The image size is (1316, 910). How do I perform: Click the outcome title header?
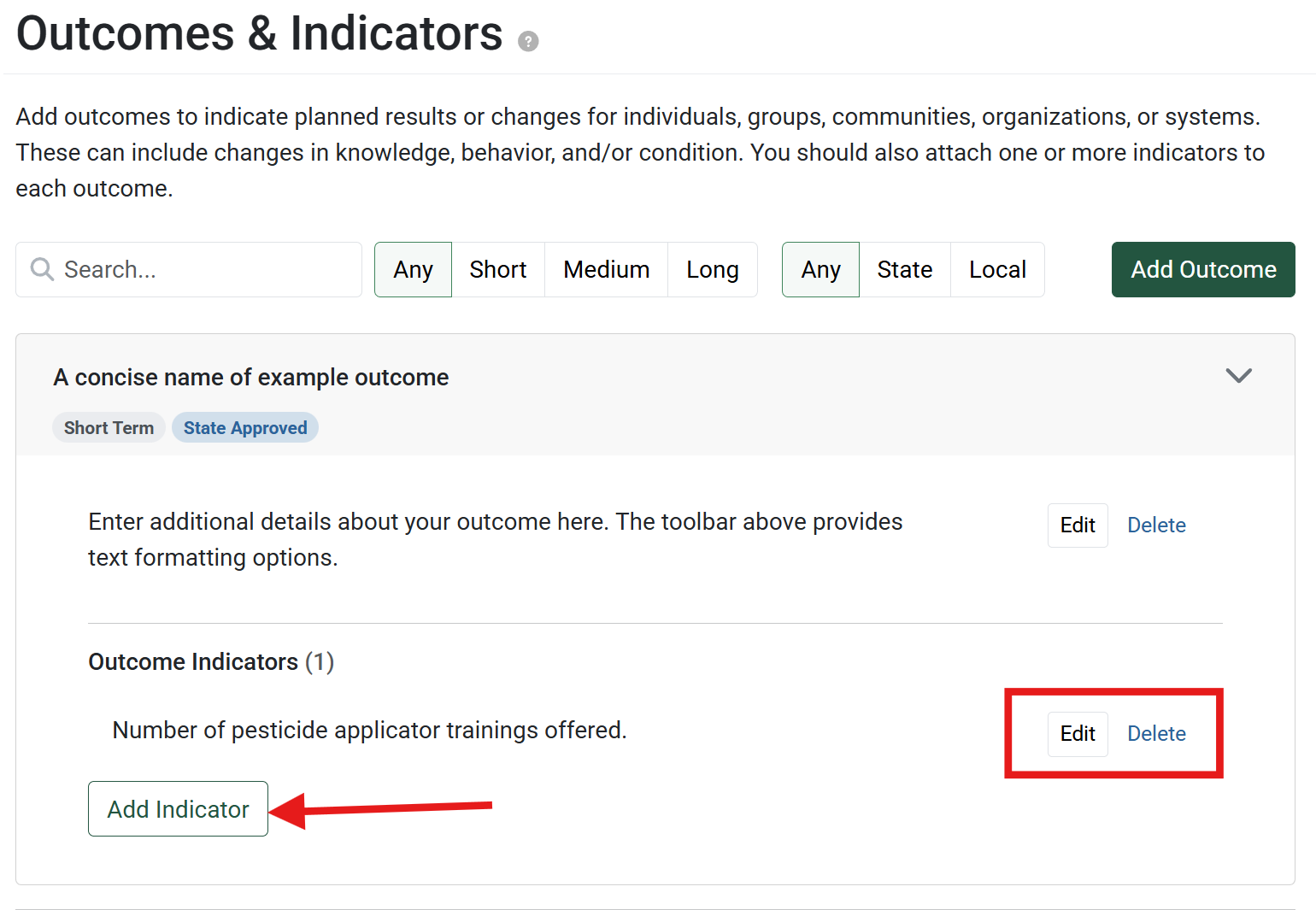251,378
